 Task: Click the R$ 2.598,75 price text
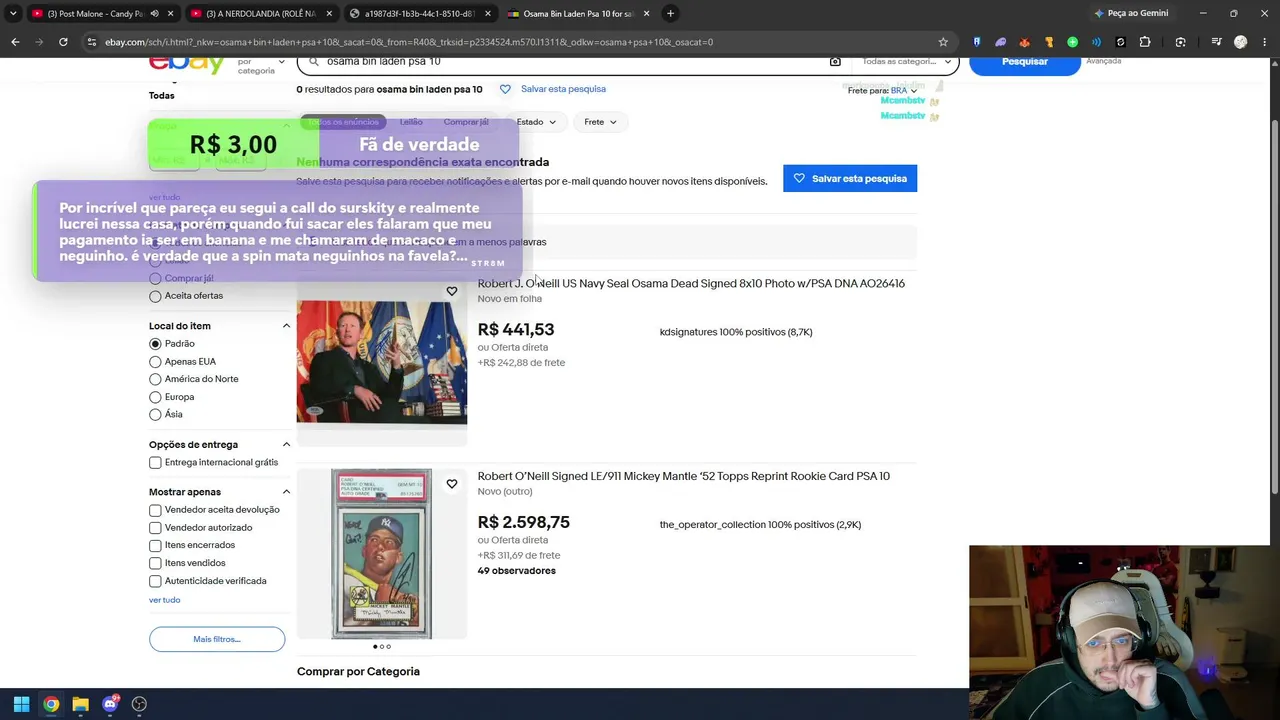pyautogui.click(x=524, y=523)
